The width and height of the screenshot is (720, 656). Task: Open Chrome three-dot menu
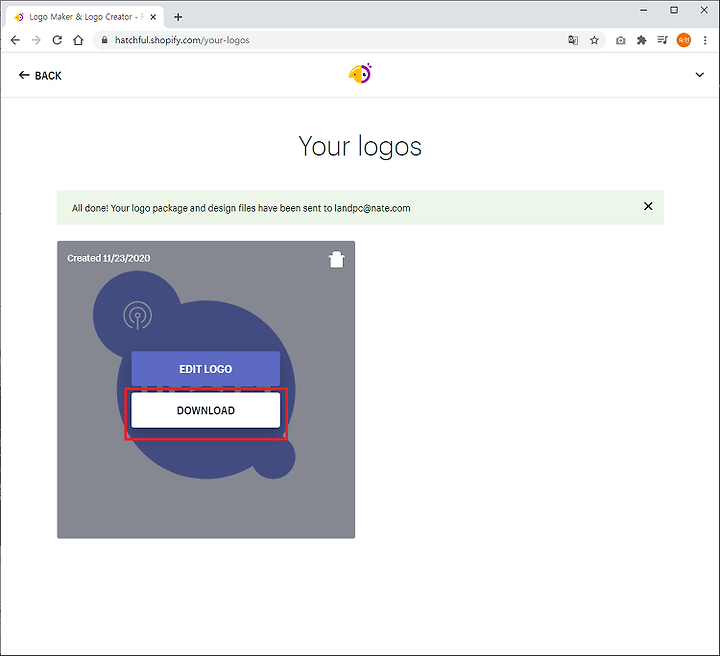705,40
